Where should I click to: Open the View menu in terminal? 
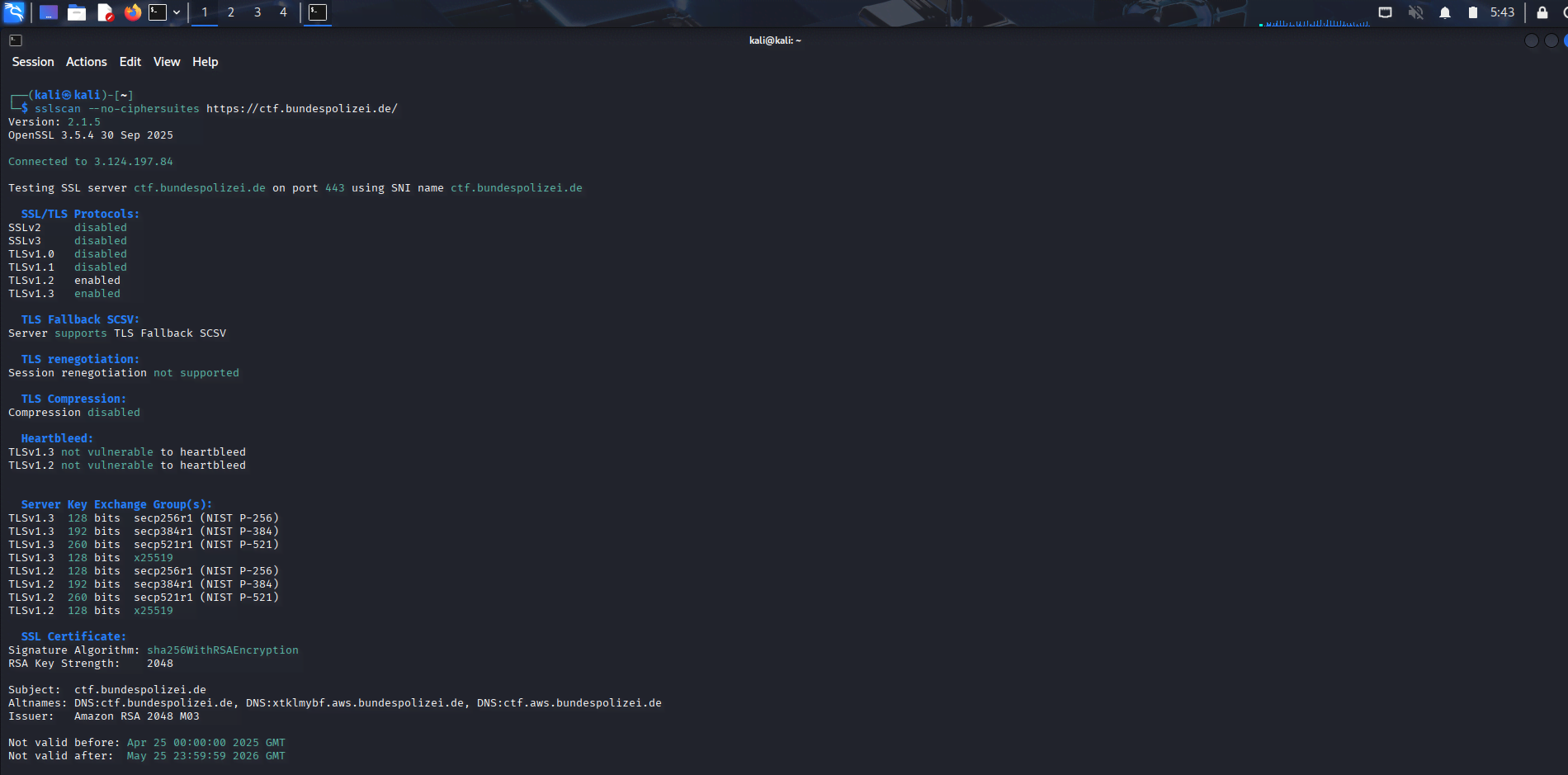pos(167,62)
